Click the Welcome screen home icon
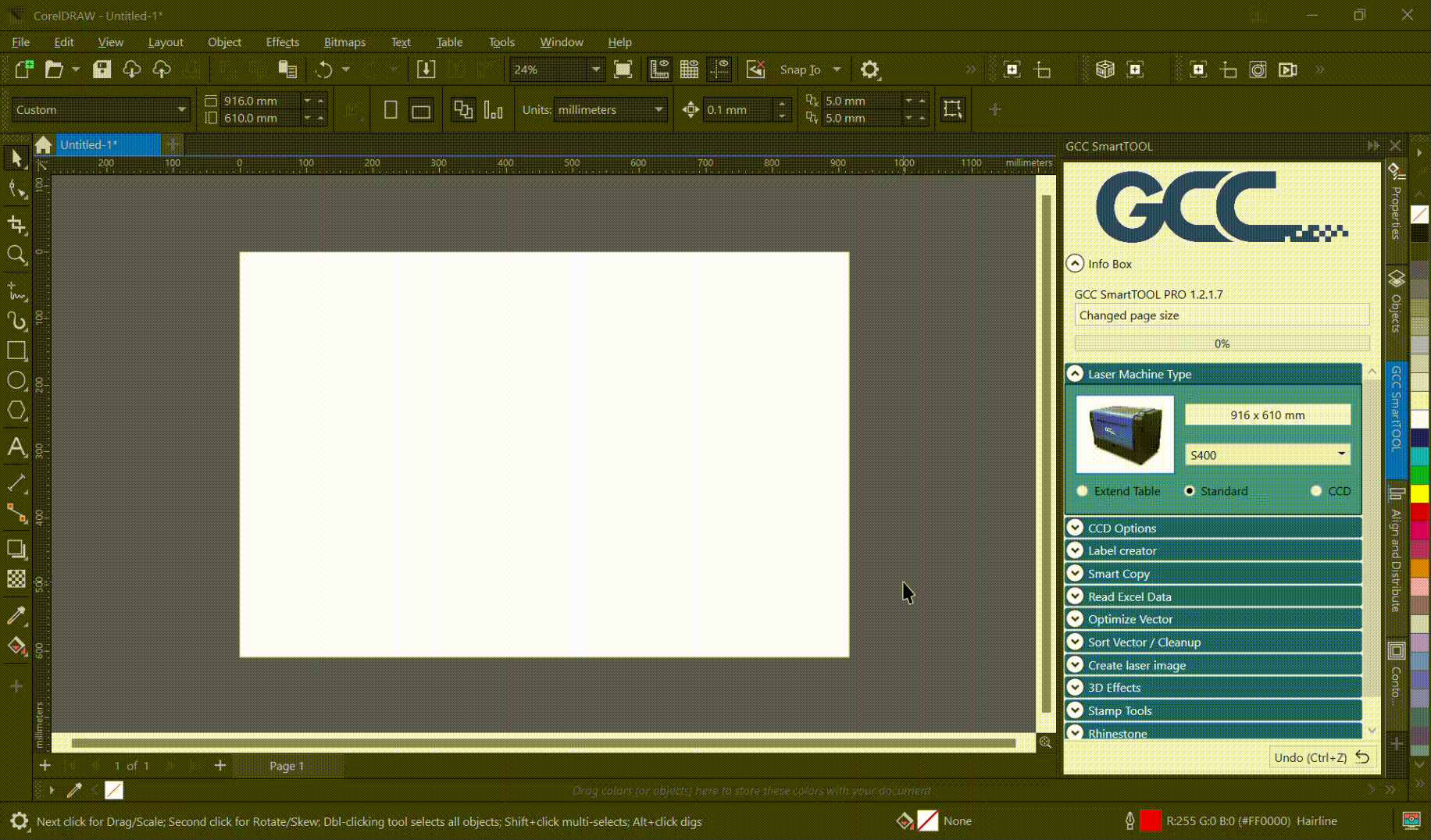Viewport: 1431px width, 840px height. coord(44,144)
